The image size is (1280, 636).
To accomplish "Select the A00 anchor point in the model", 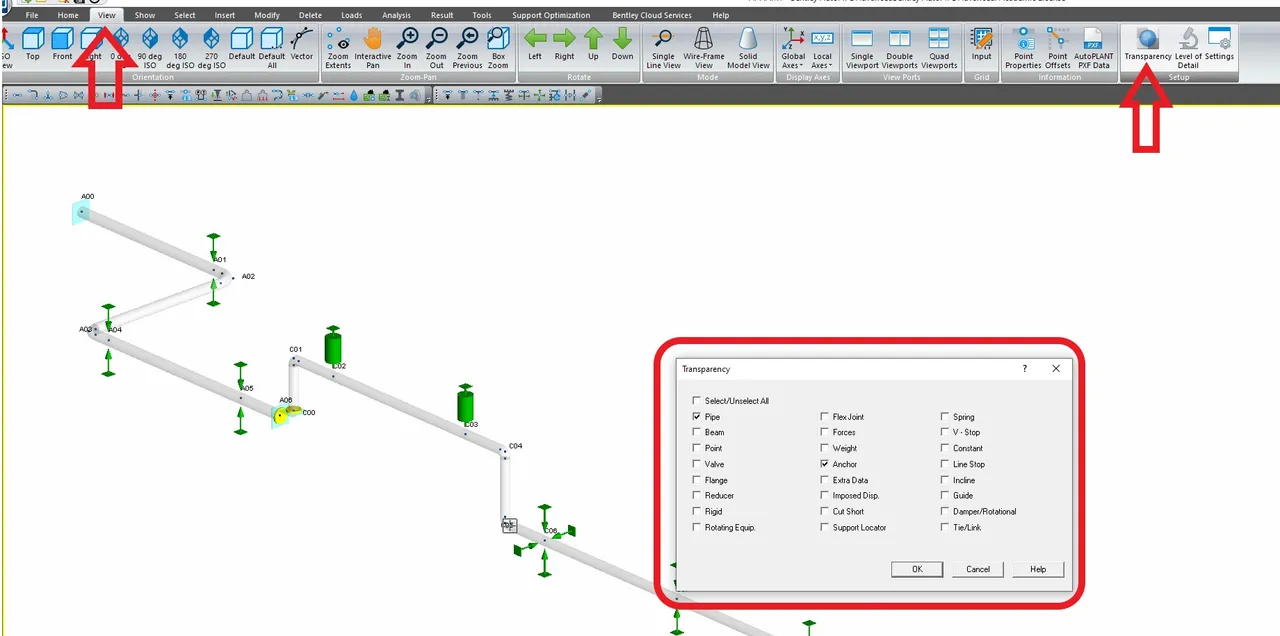I will coord(81,212).
